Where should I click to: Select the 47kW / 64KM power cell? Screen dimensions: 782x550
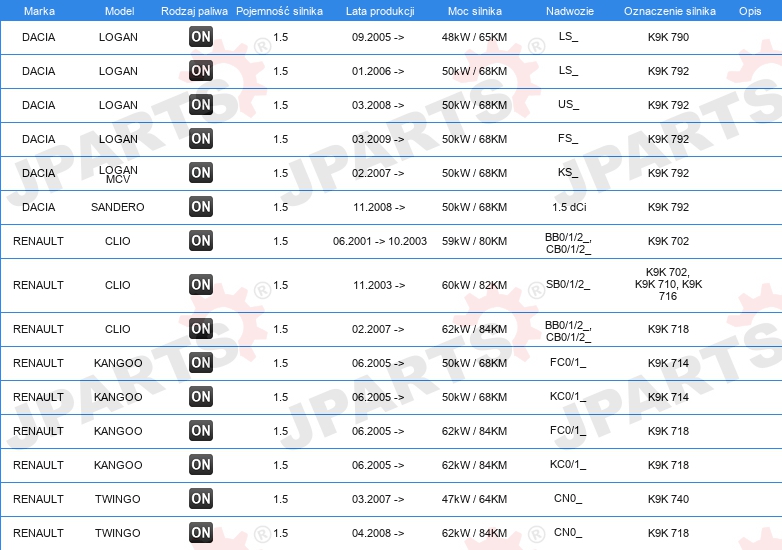pyautogui.click(x=474, y=499)
